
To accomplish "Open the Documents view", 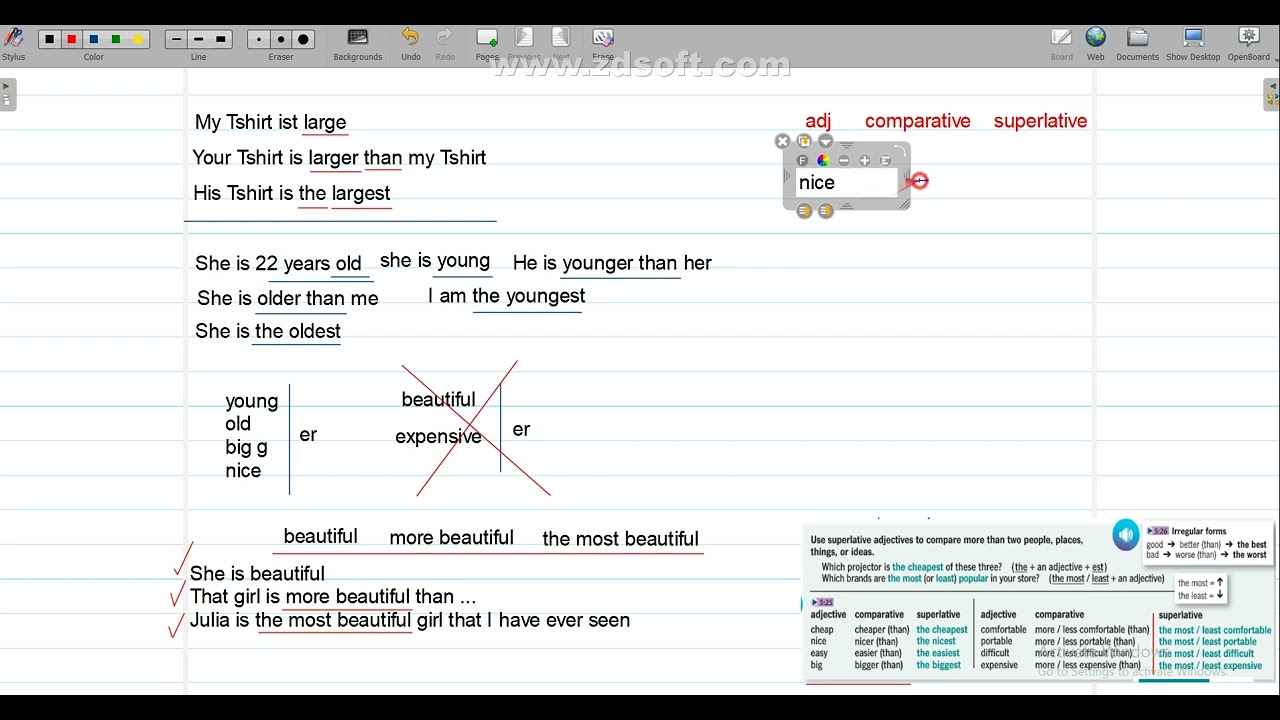I will pos(1137,44).
